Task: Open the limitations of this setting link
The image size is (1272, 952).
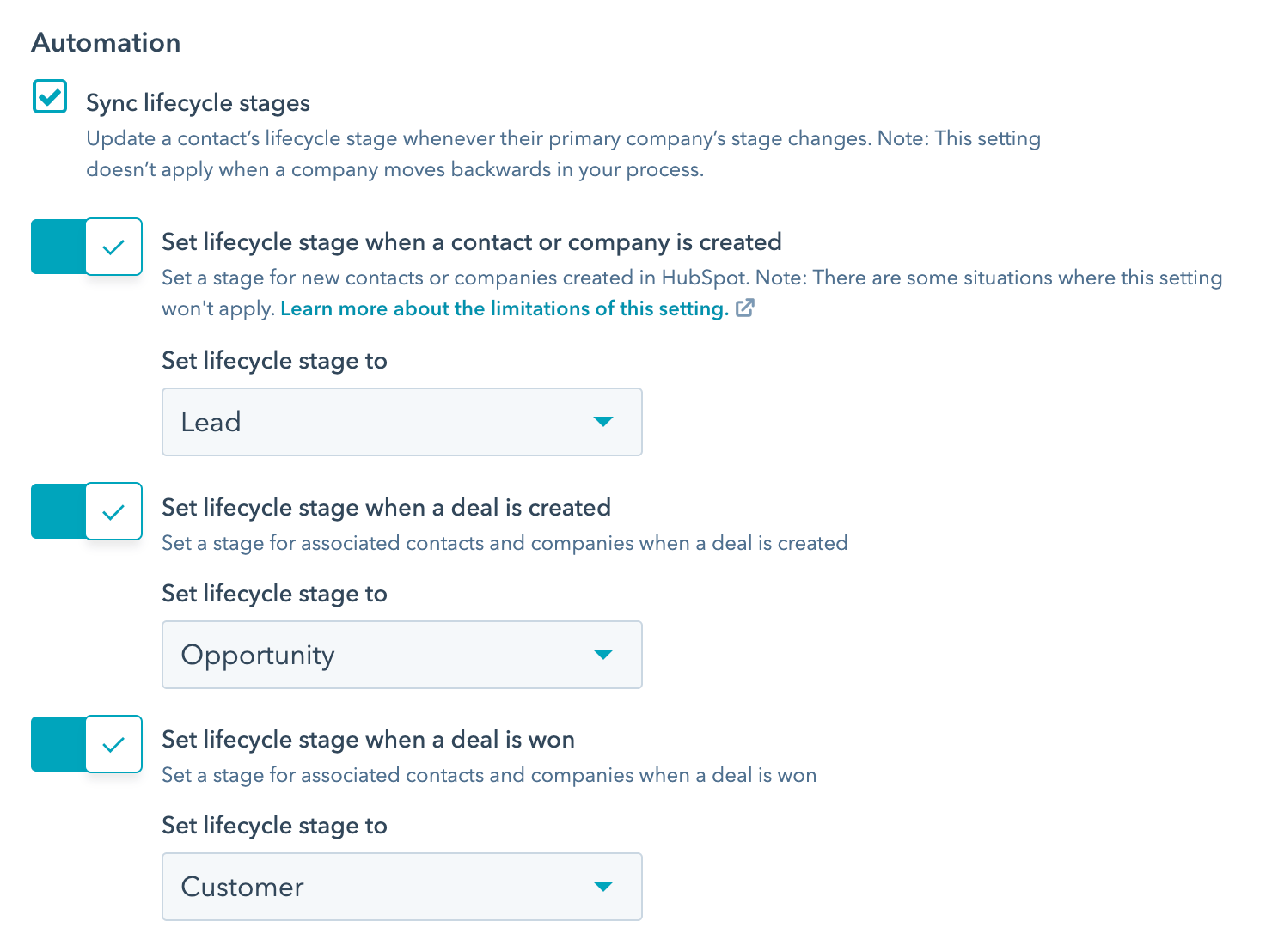Action: point(503,308)
